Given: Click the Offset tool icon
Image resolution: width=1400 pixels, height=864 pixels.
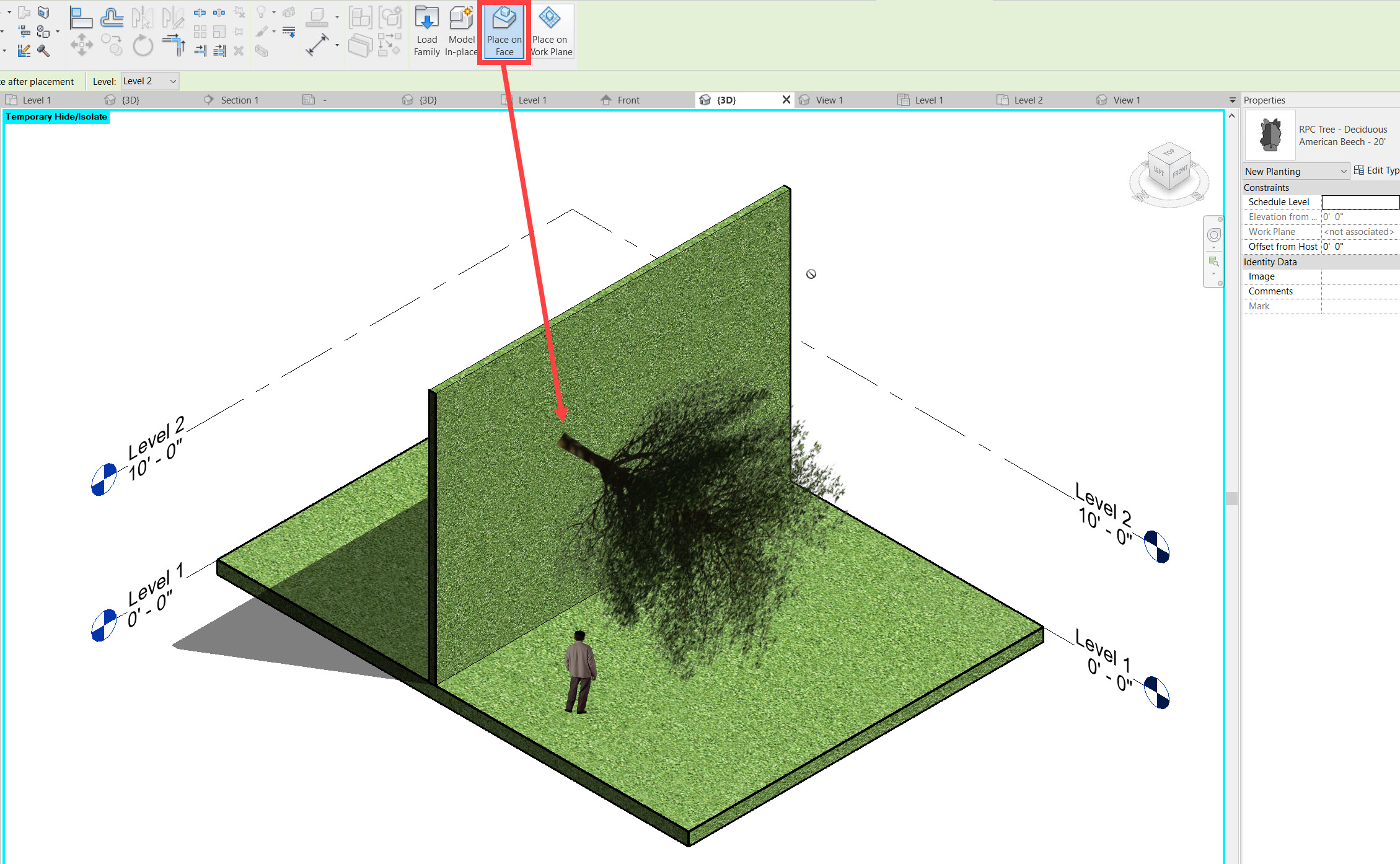Looking at the screenshot, I should coord(112,17).
